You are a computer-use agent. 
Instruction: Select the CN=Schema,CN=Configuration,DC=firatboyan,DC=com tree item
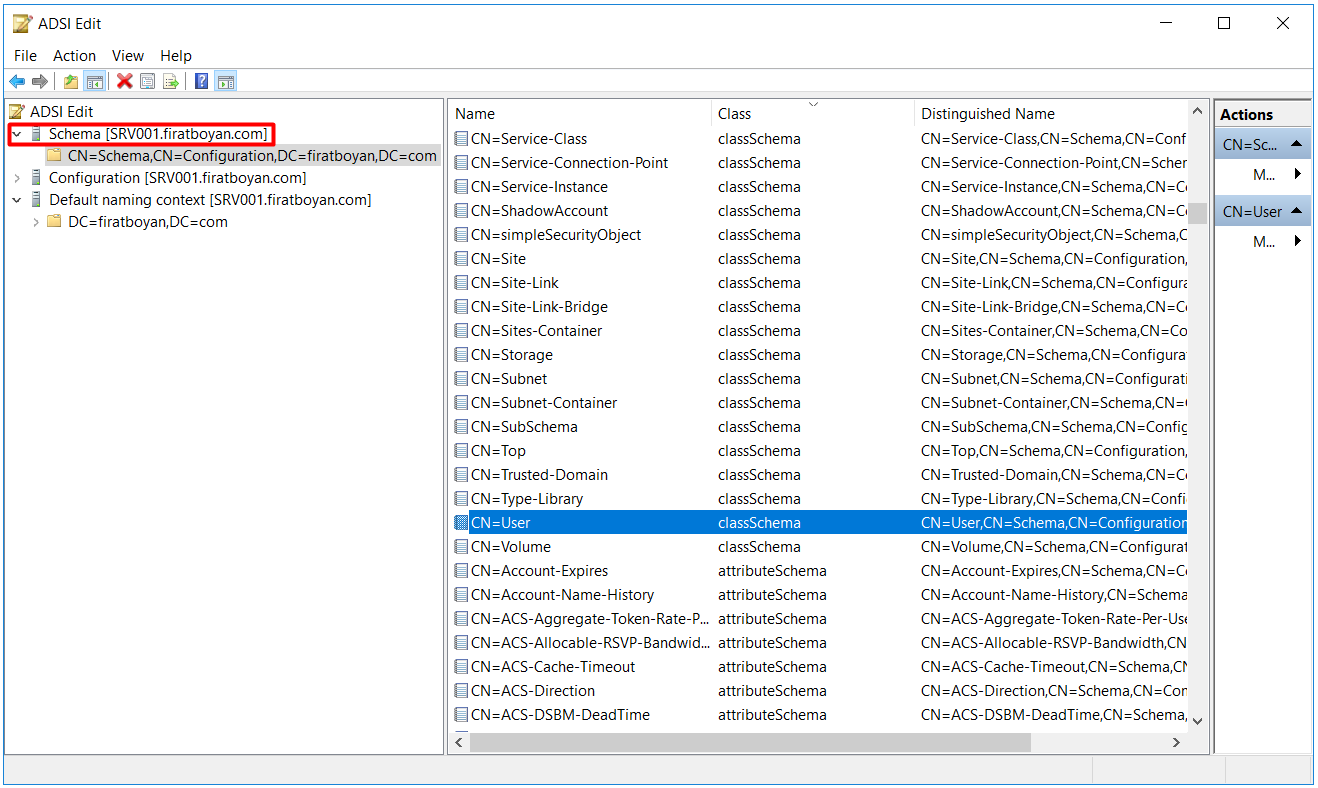click(x=252, y=156)
